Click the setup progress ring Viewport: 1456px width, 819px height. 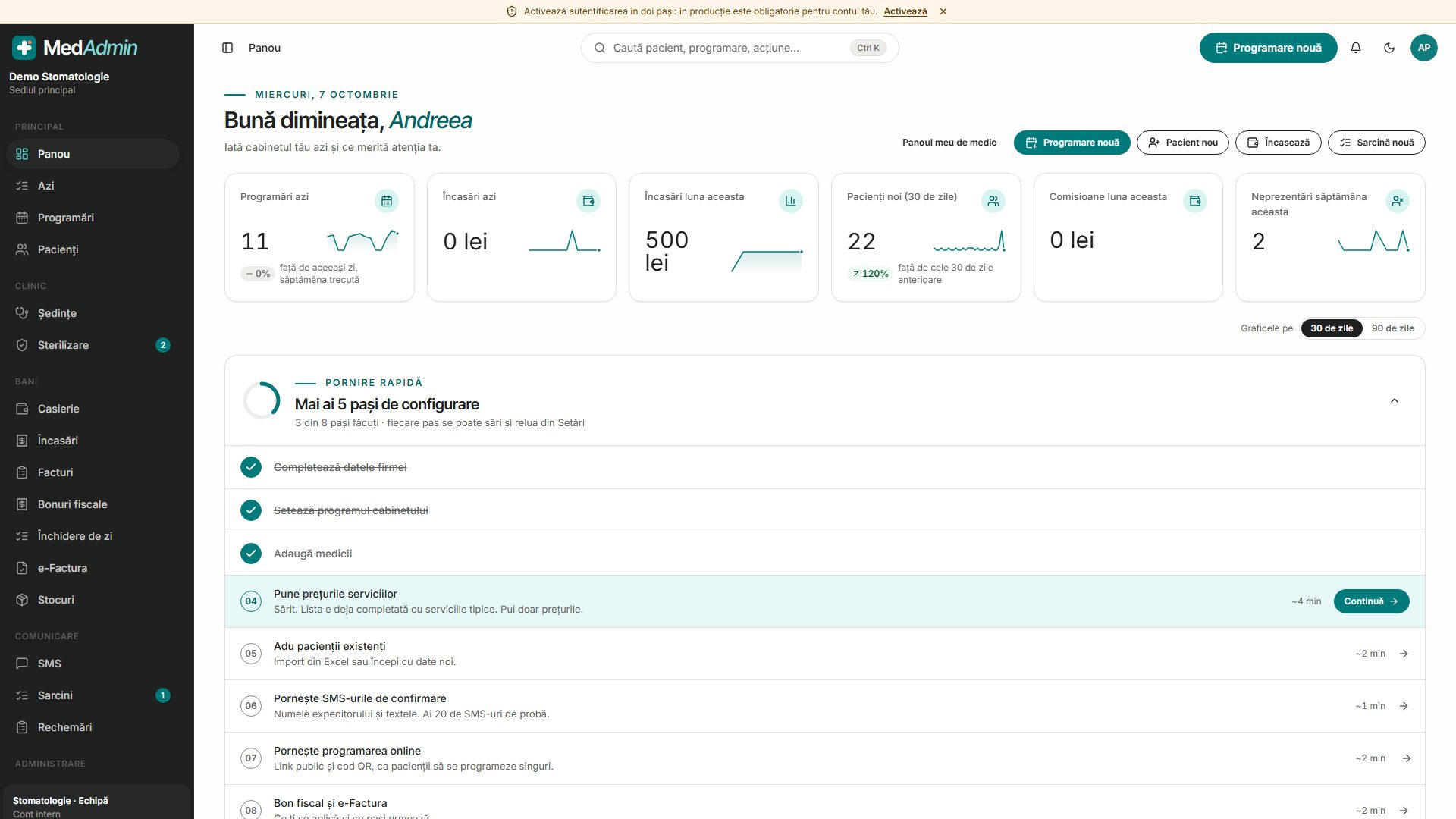[262, 400]
